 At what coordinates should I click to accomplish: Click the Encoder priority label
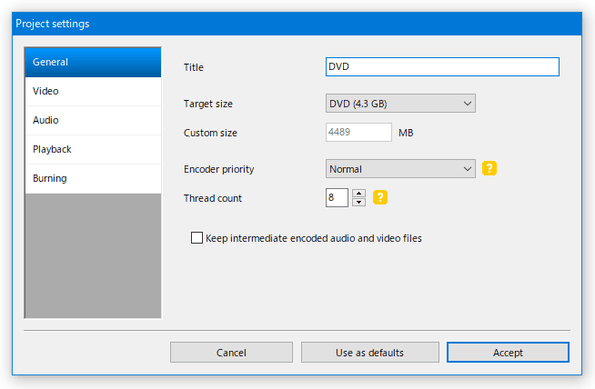[219, 169]
